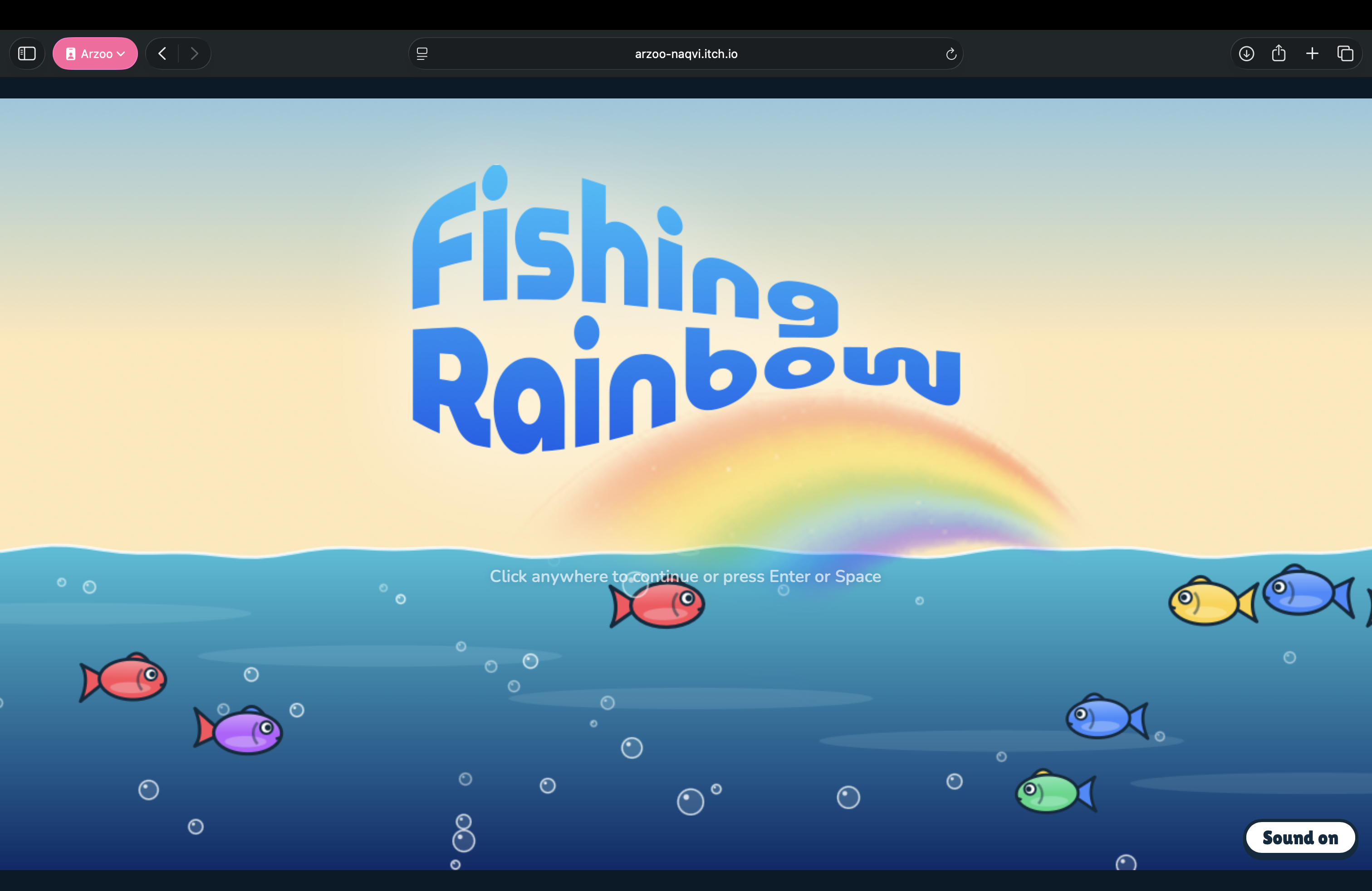
Task: Open the Arzoo profile dropdown
Action: click(95, 54)
